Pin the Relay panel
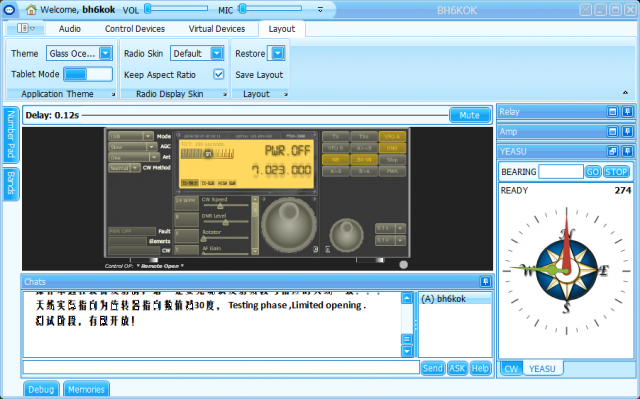 click(x=627, y=111)
